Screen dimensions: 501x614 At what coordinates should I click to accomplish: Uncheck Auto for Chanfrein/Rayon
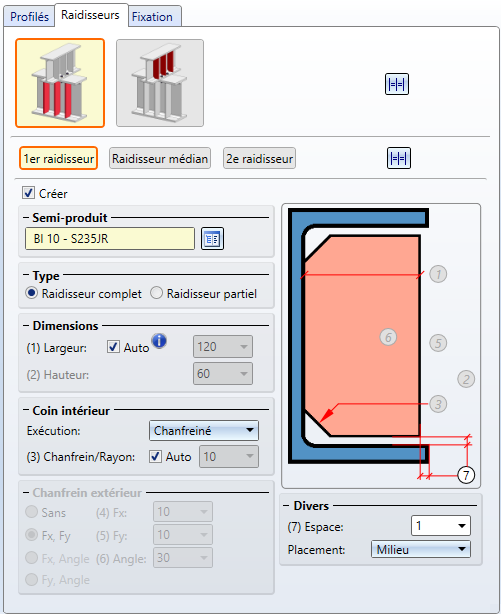155,456
